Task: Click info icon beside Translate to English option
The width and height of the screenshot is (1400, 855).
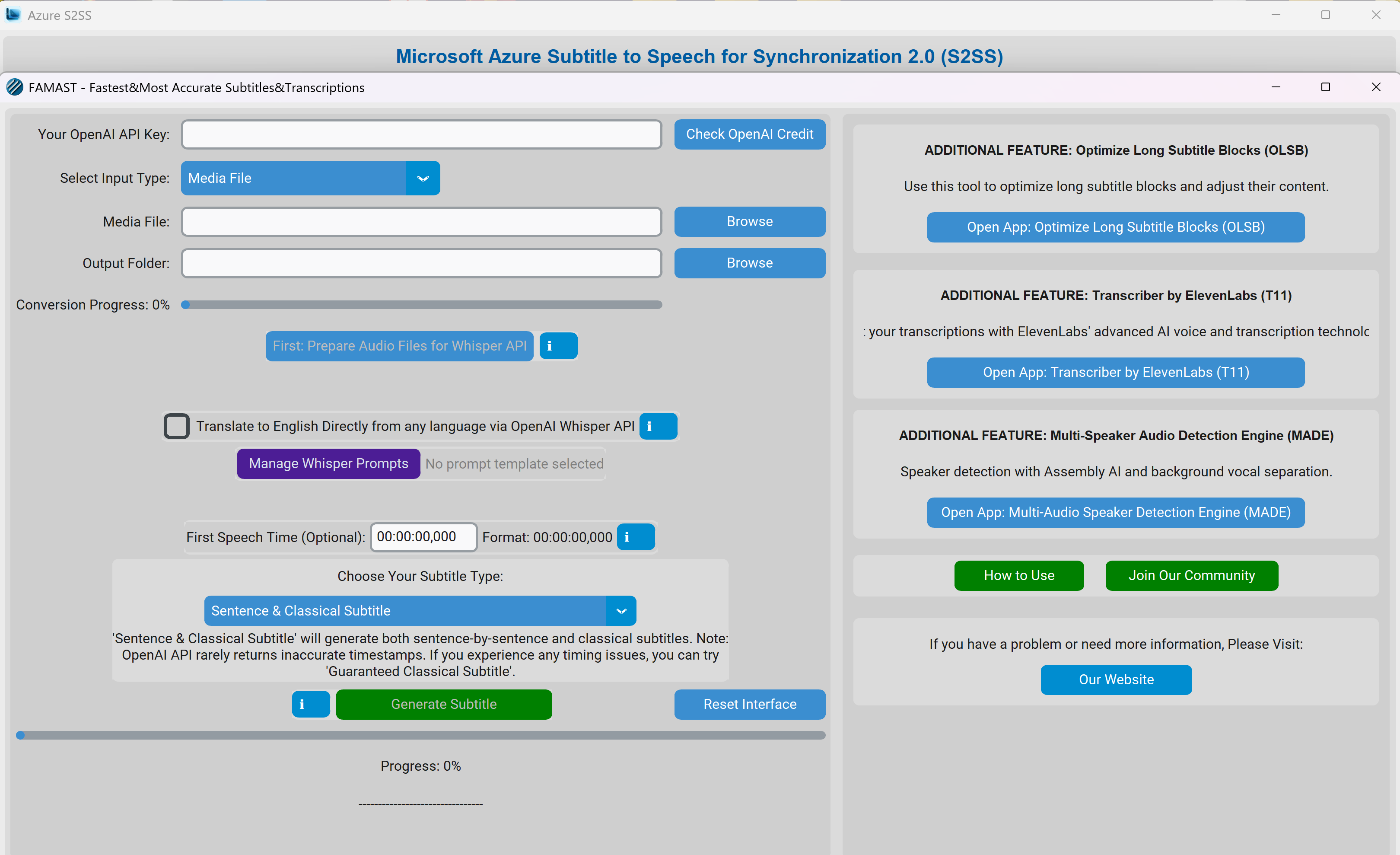Action: click(658, 426)
